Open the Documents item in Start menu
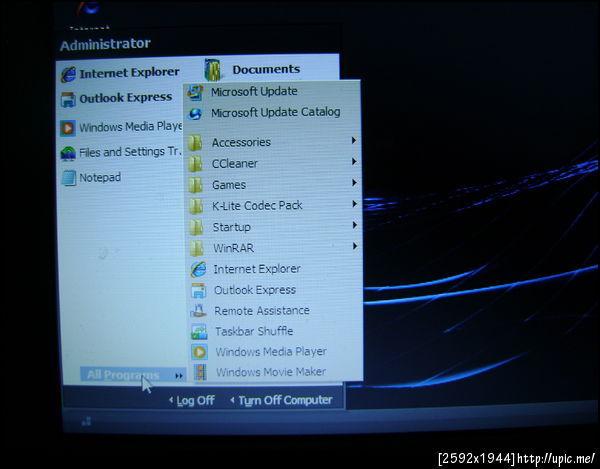The height and width of the screenshot is (469, 600). [266, 70]
